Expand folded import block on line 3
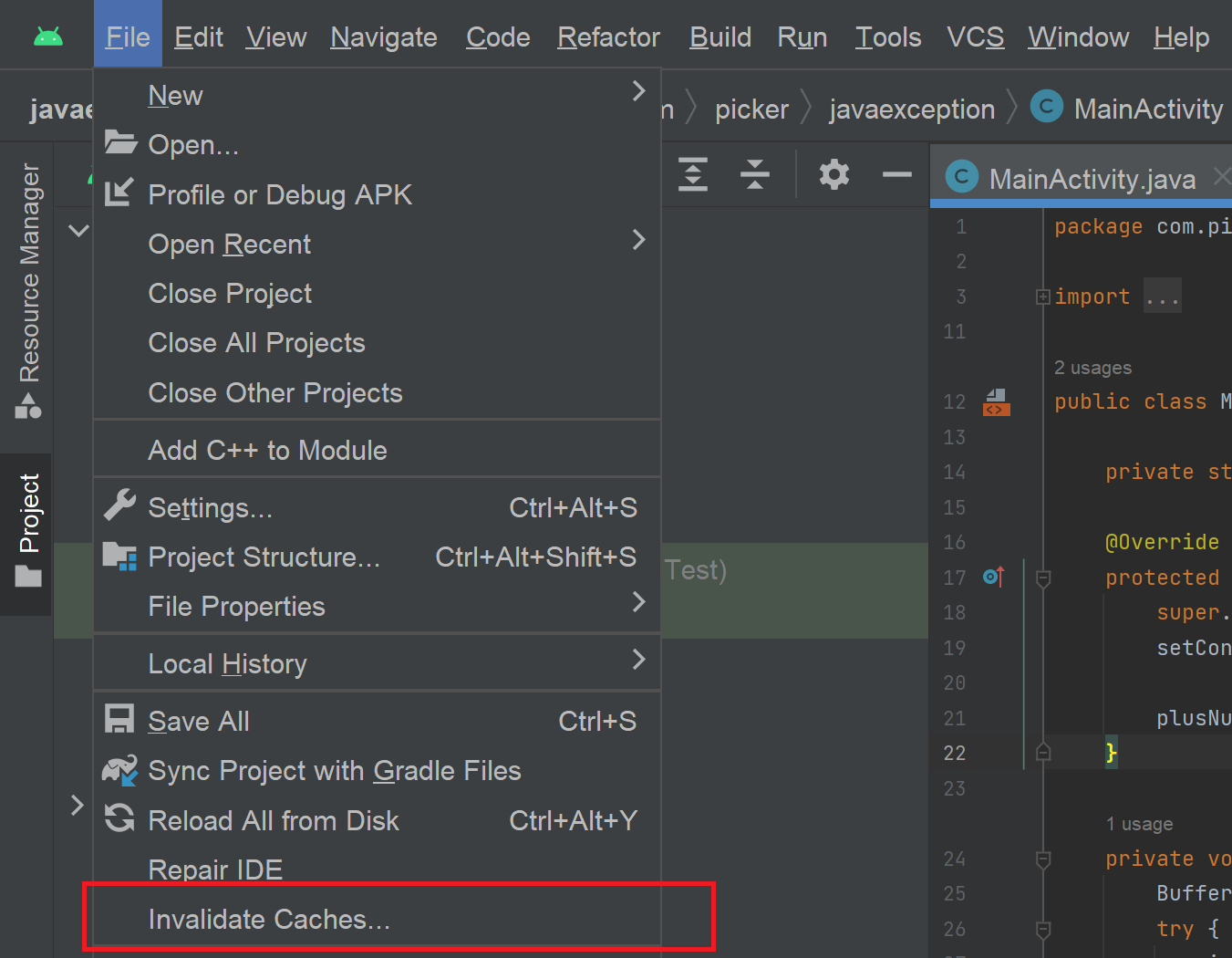 pyautogui.click(x=1043, y=297)
